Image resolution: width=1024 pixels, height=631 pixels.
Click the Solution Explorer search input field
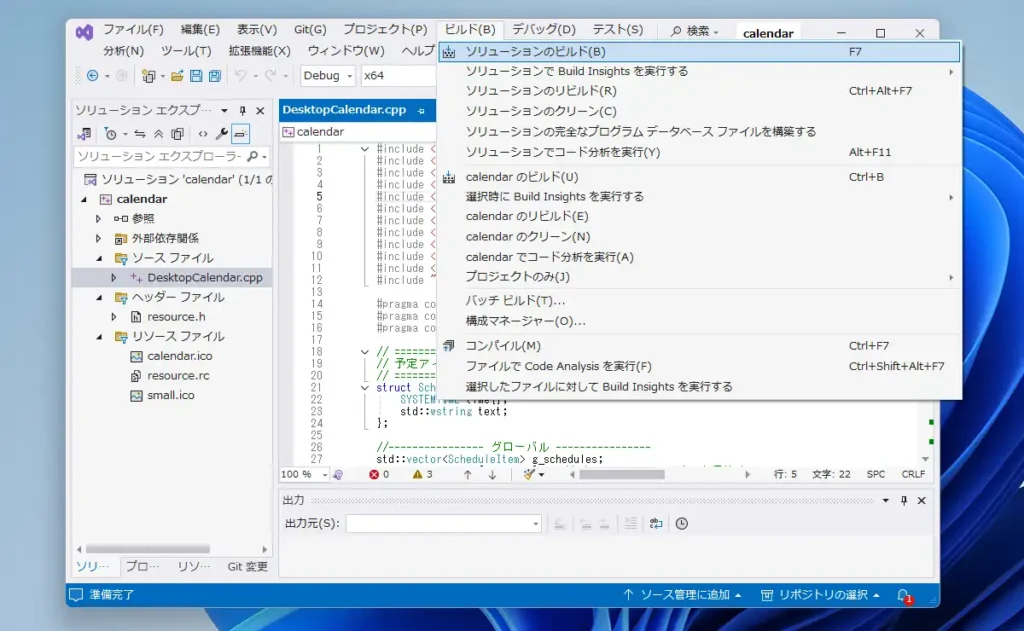(159, 156)
